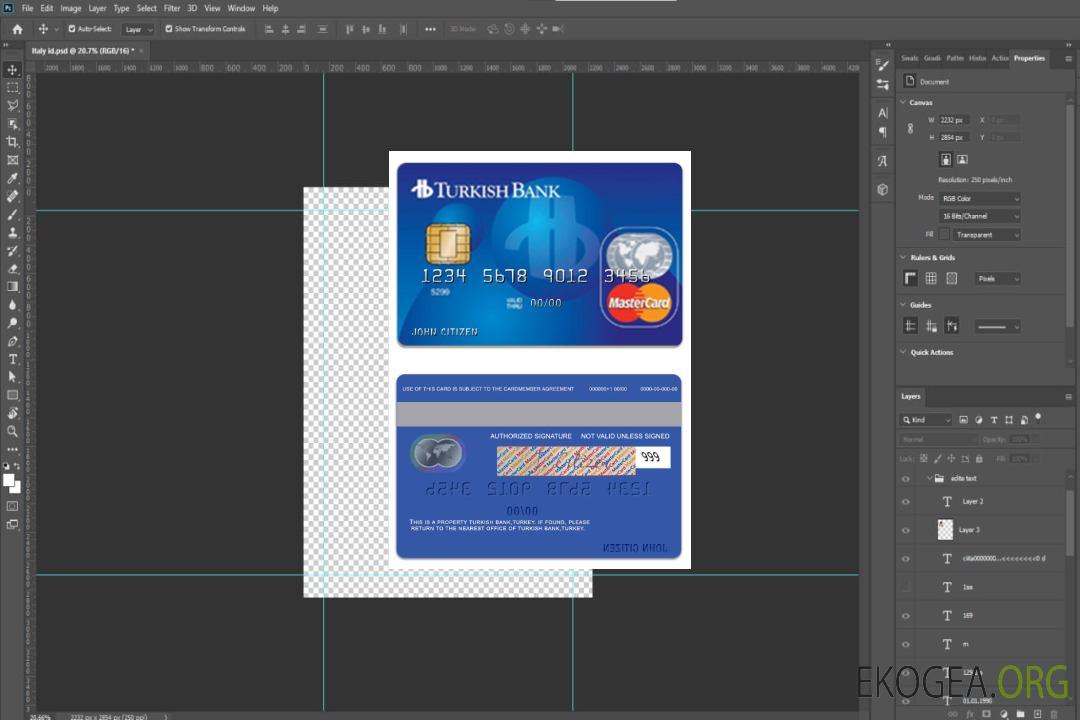Collapse the edite text layer group

[929, 478]
